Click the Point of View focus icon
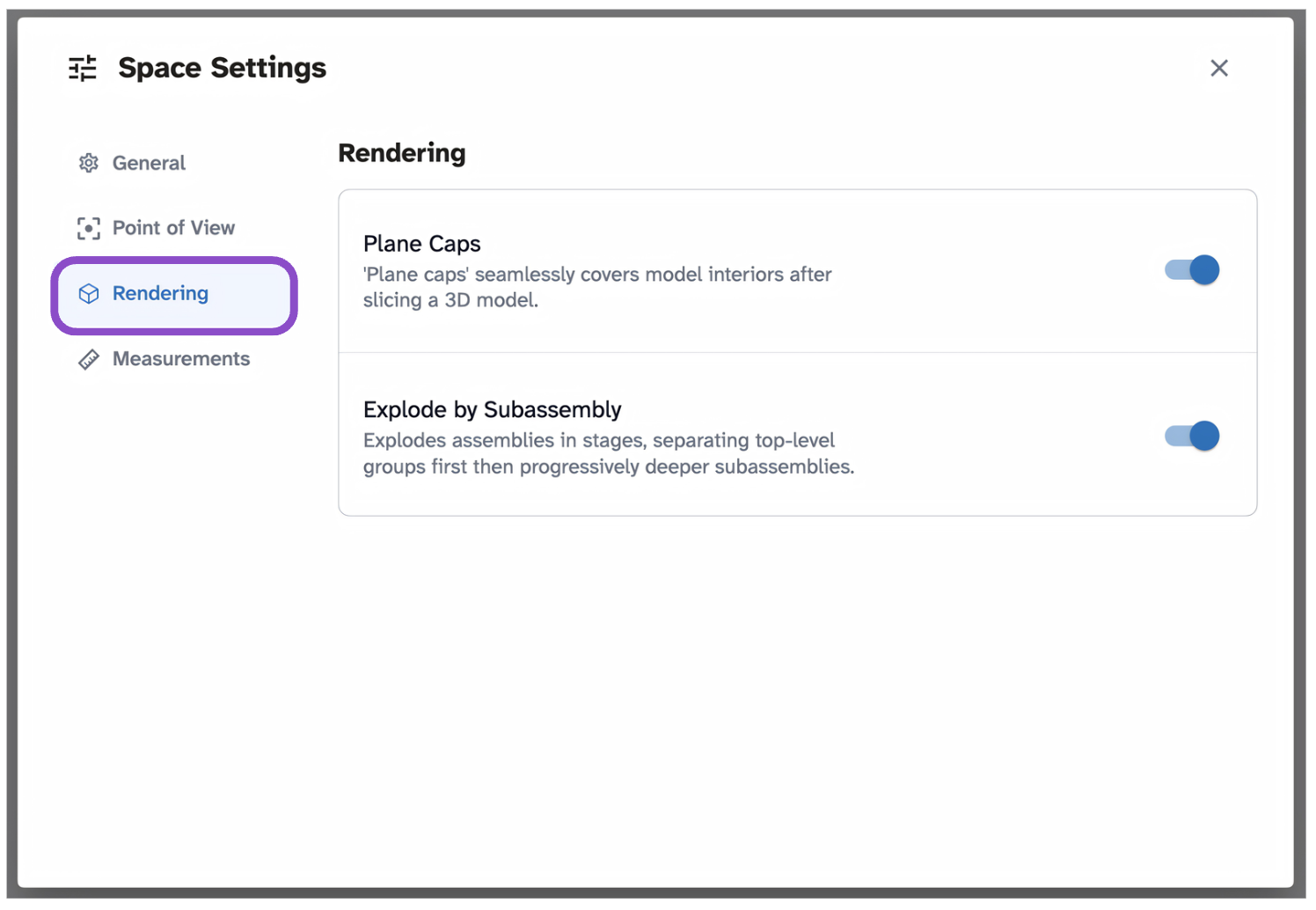 tap(88, 228)
